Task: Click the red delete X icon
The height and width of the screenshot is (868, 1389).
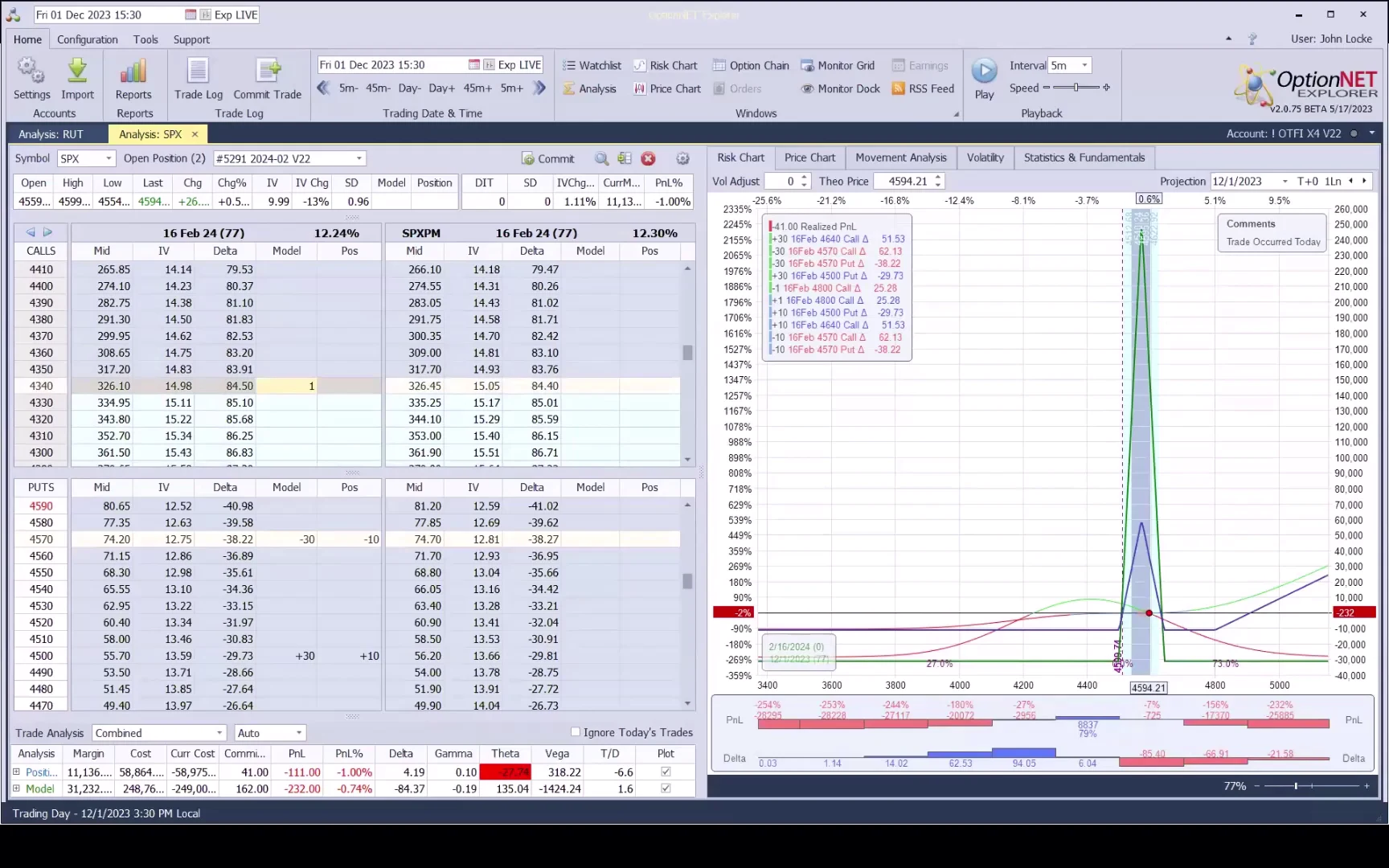Action: point(649,159)
